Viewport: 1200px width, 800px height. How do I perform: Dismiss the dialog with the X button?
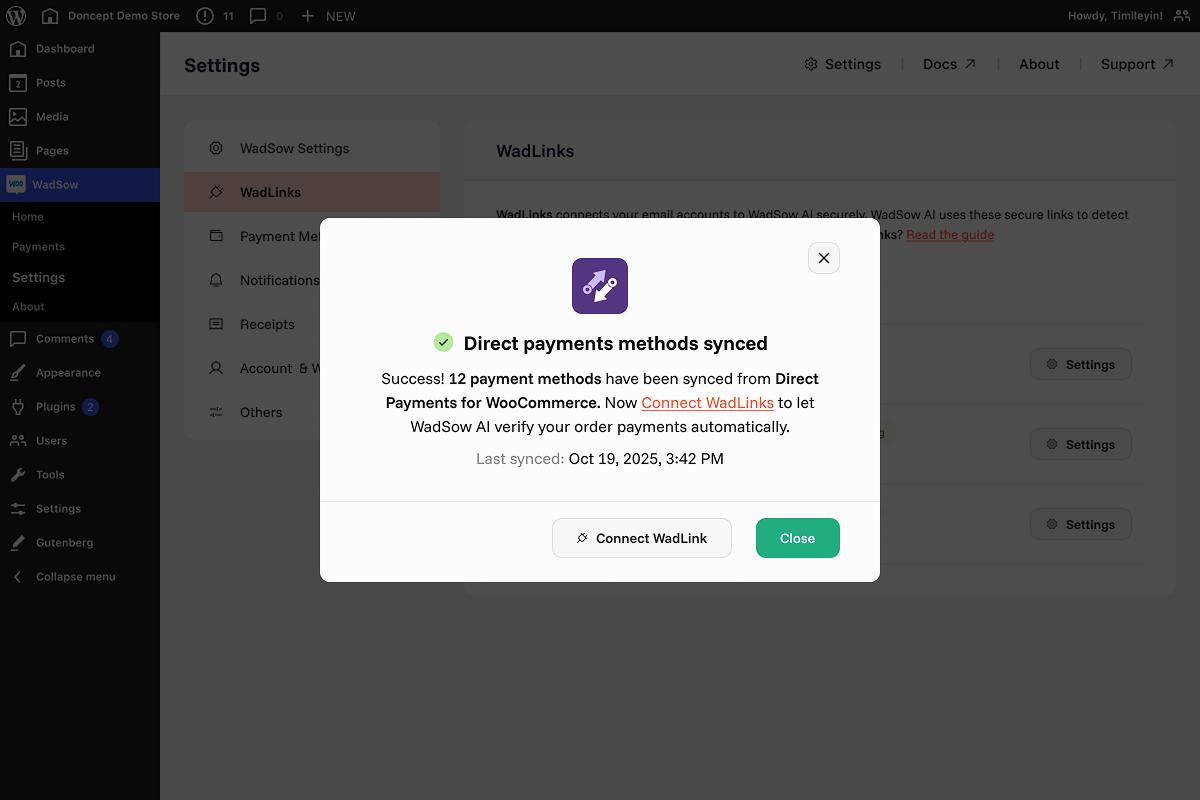coord(824,258)
